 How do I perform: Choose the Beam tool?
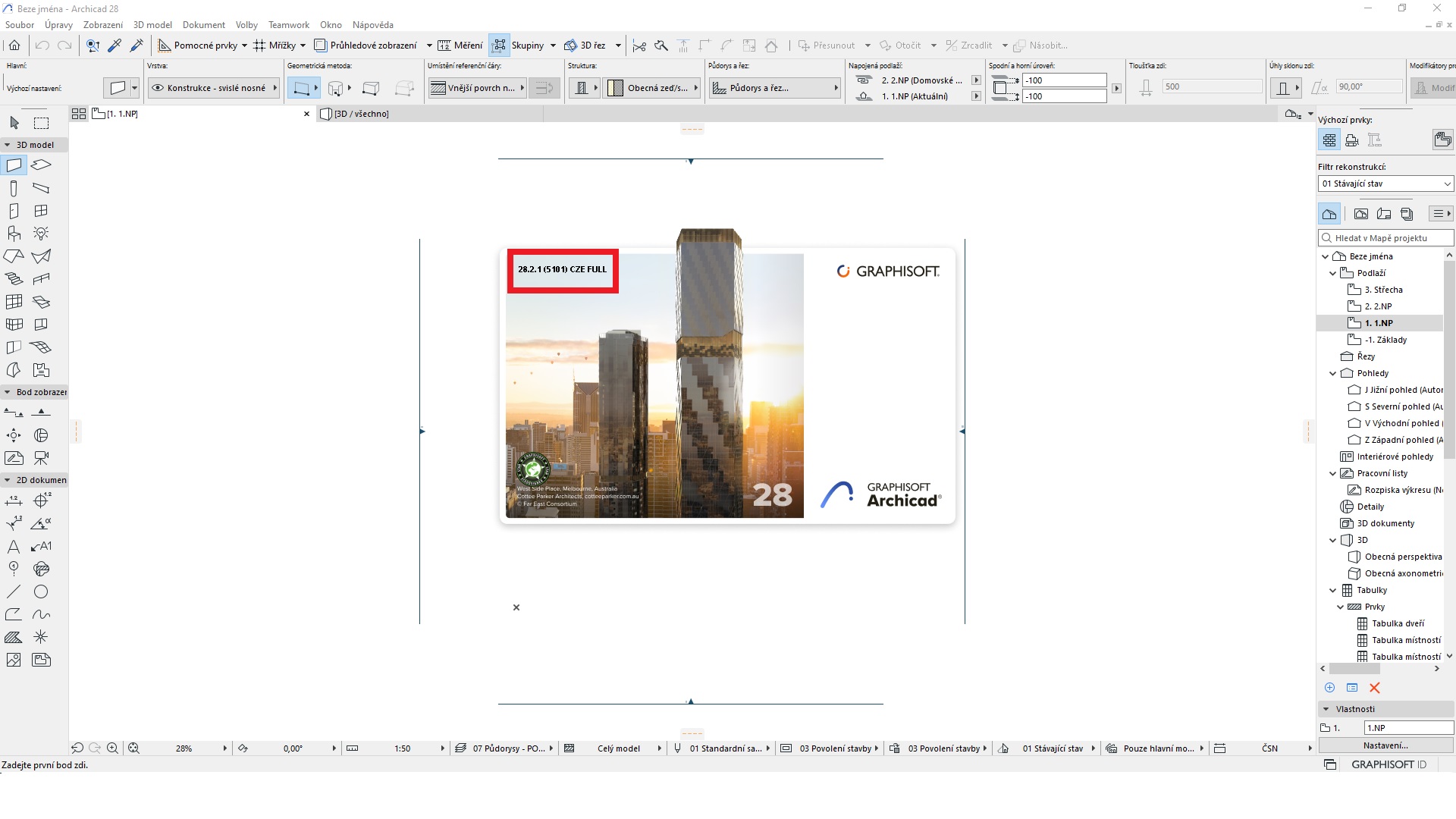[41, 188]
